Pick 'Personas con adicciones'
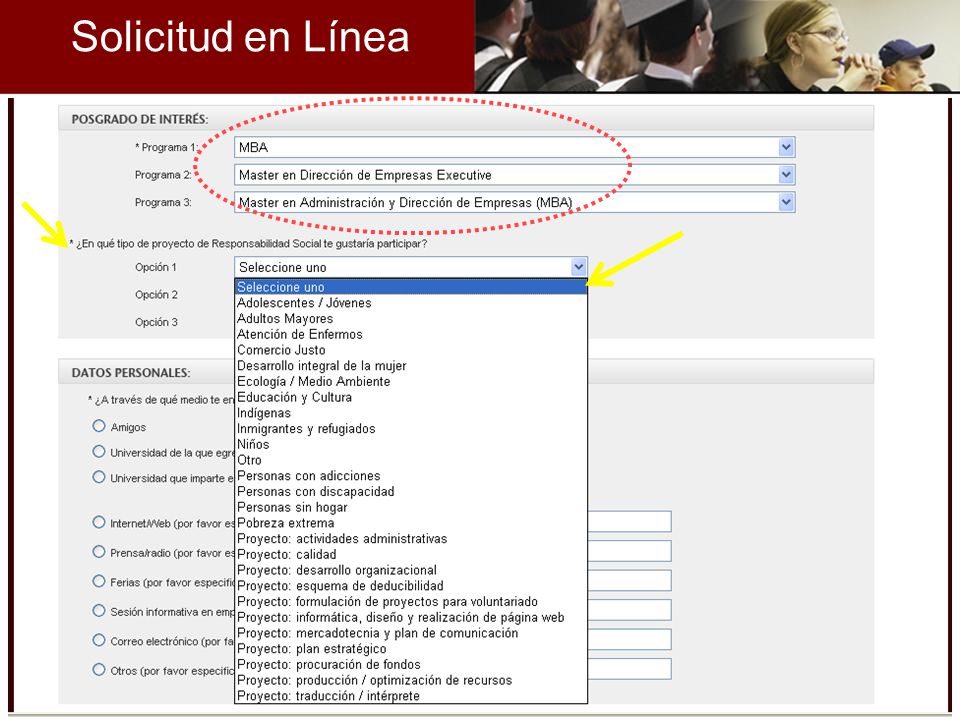The image size is (960, 720). point(411,476)
